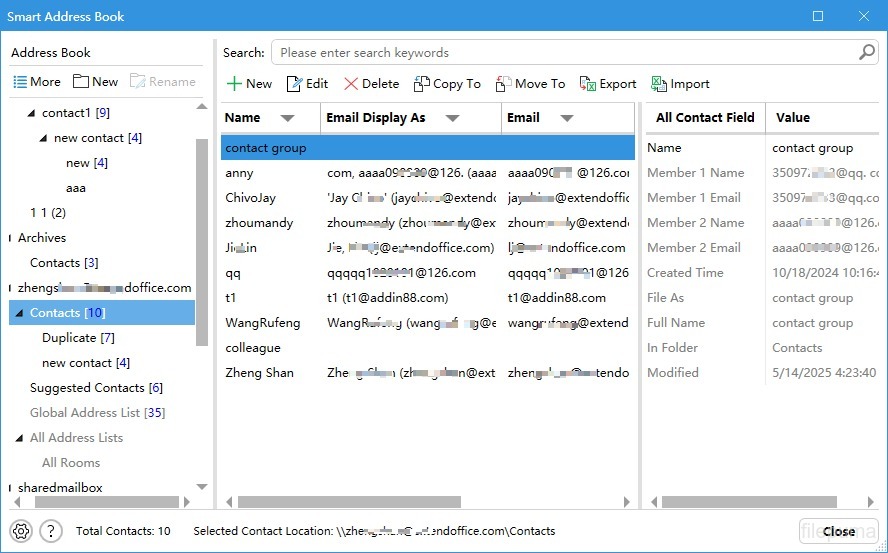Collapse the contact1 folder tree node
The width and height of the screenshot is (888, 553).
coord(31,113)
